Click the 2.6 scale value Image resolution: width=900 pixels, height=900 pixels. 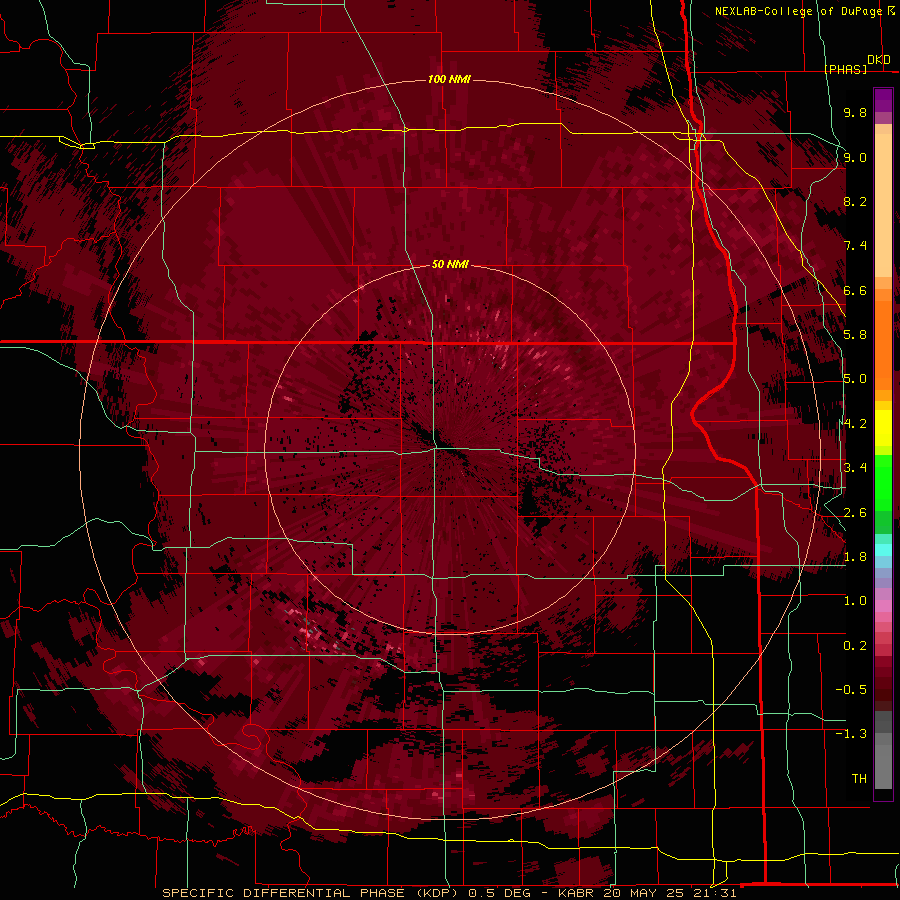coord(855,513)
